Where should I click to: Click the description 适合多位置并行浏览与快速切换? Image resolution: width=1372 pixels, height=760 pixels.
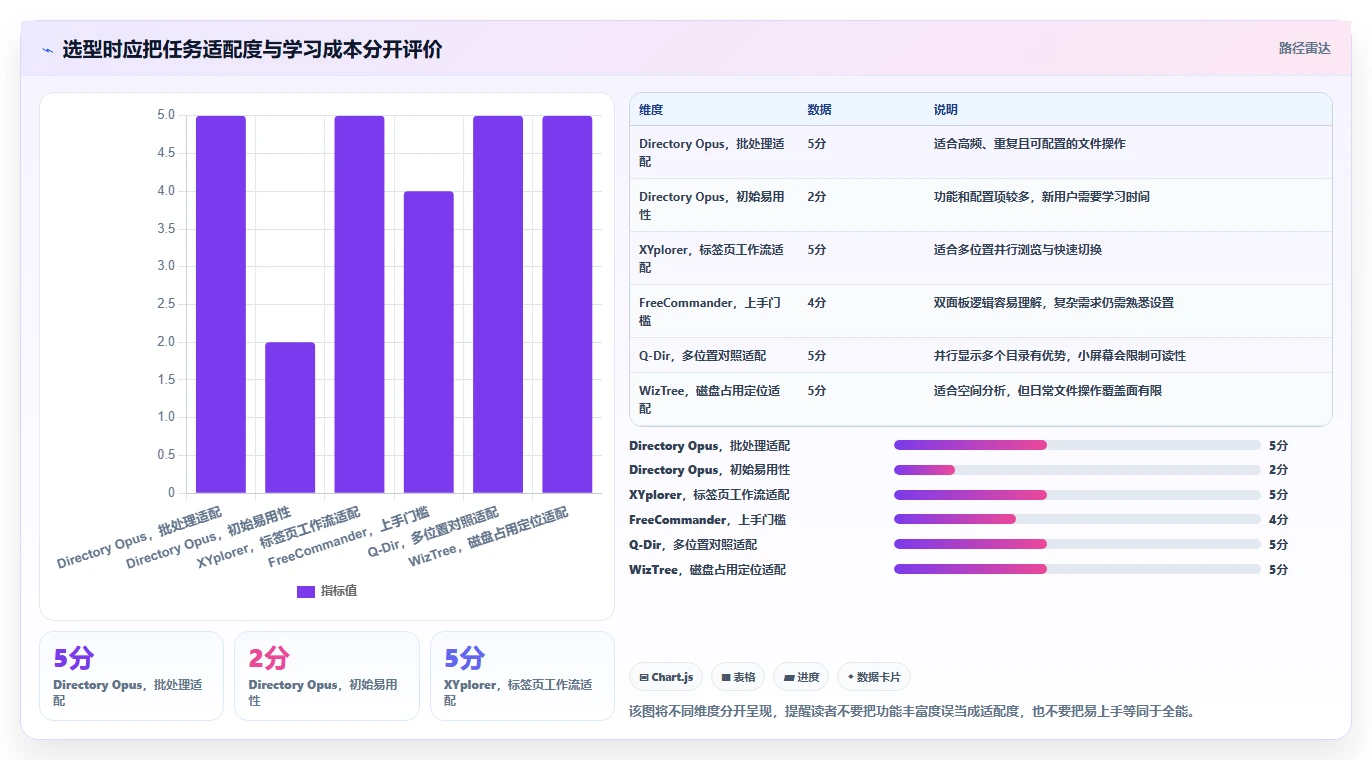1017,250
